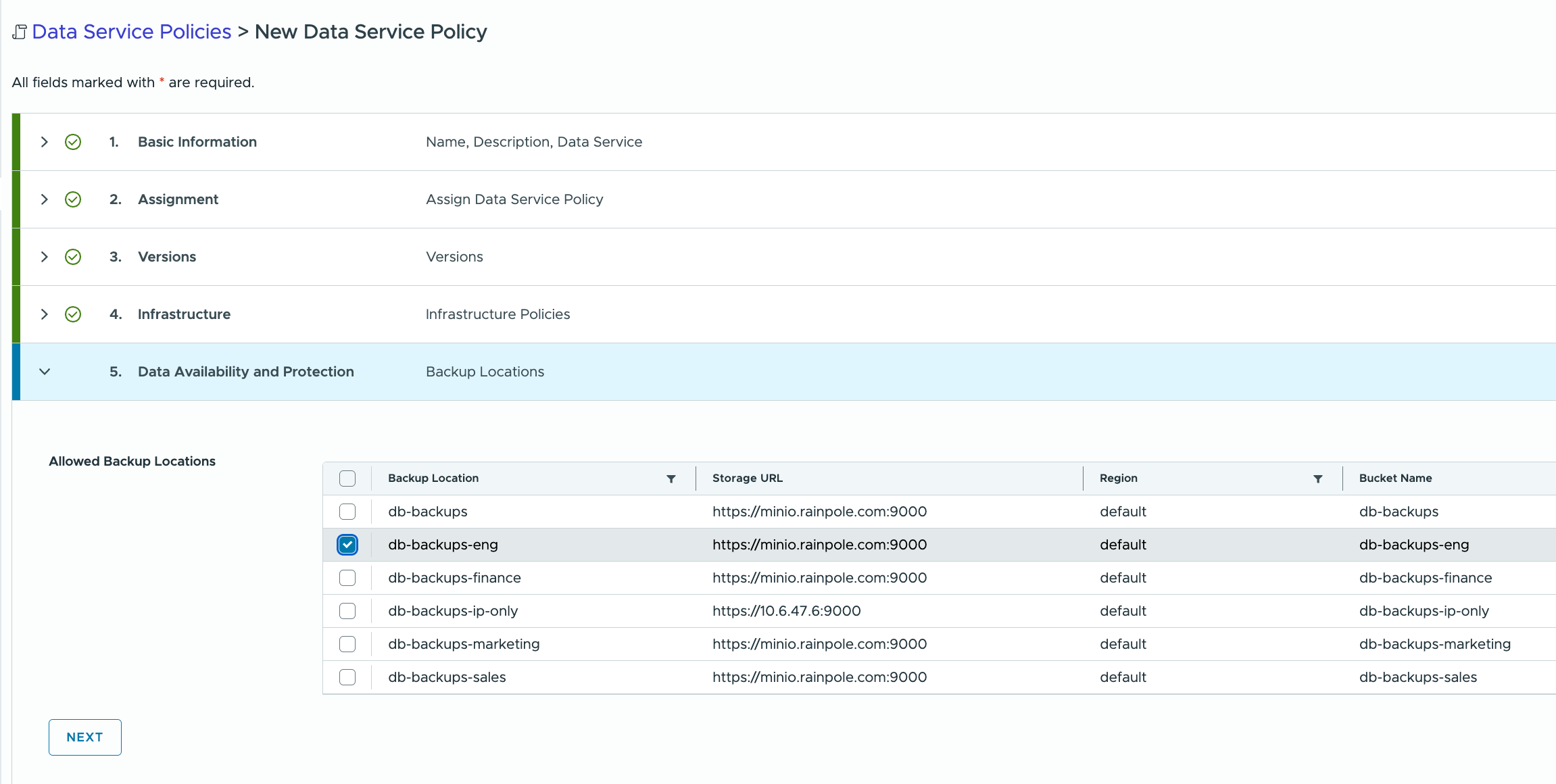The width and height of the screenshot is (1556, 784).
Task: Select the db-backups-ip-only row checkbox
Action: click(x=347, y=611)
